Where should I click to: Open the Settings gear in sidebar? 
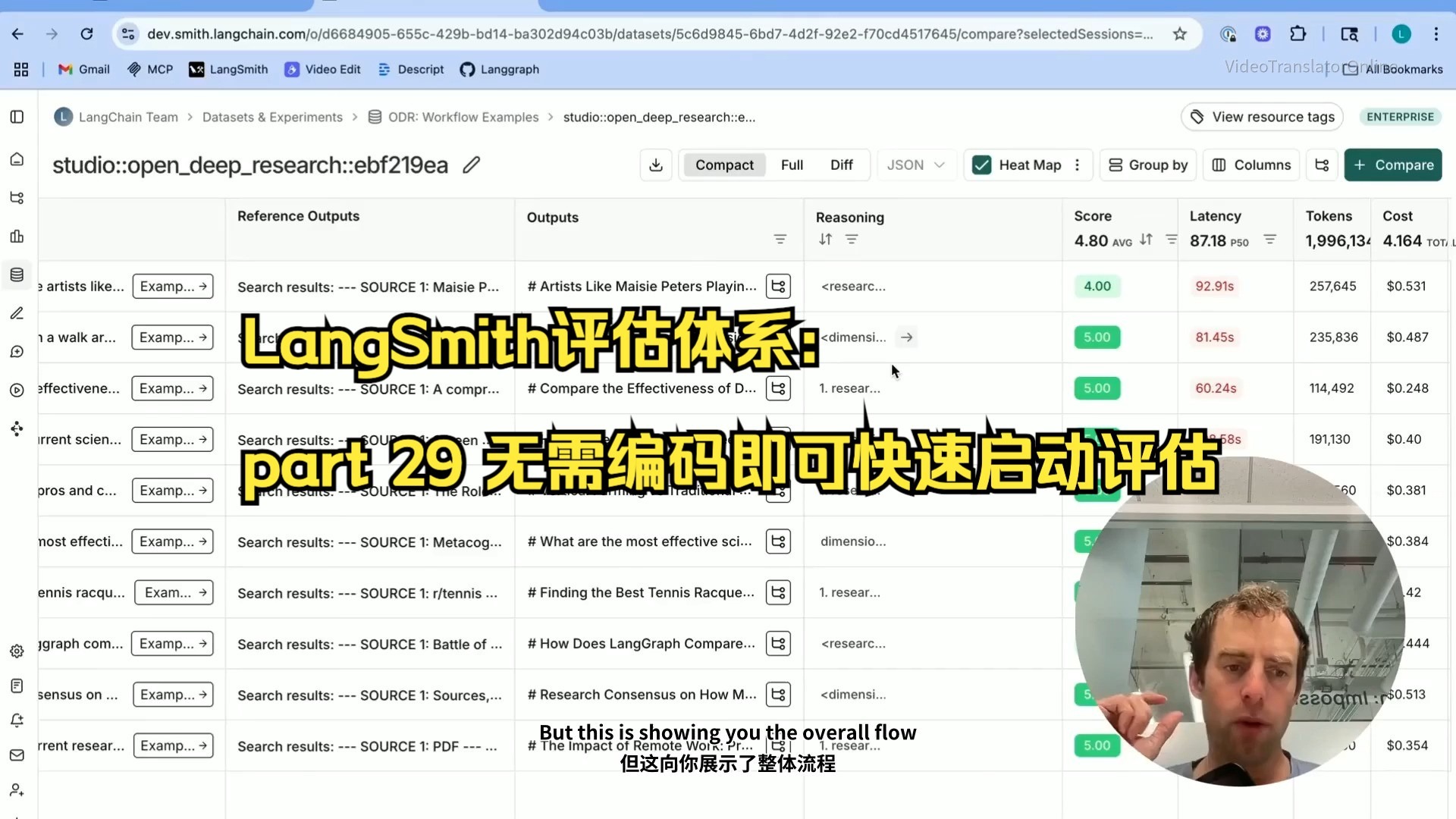[17, 651]
